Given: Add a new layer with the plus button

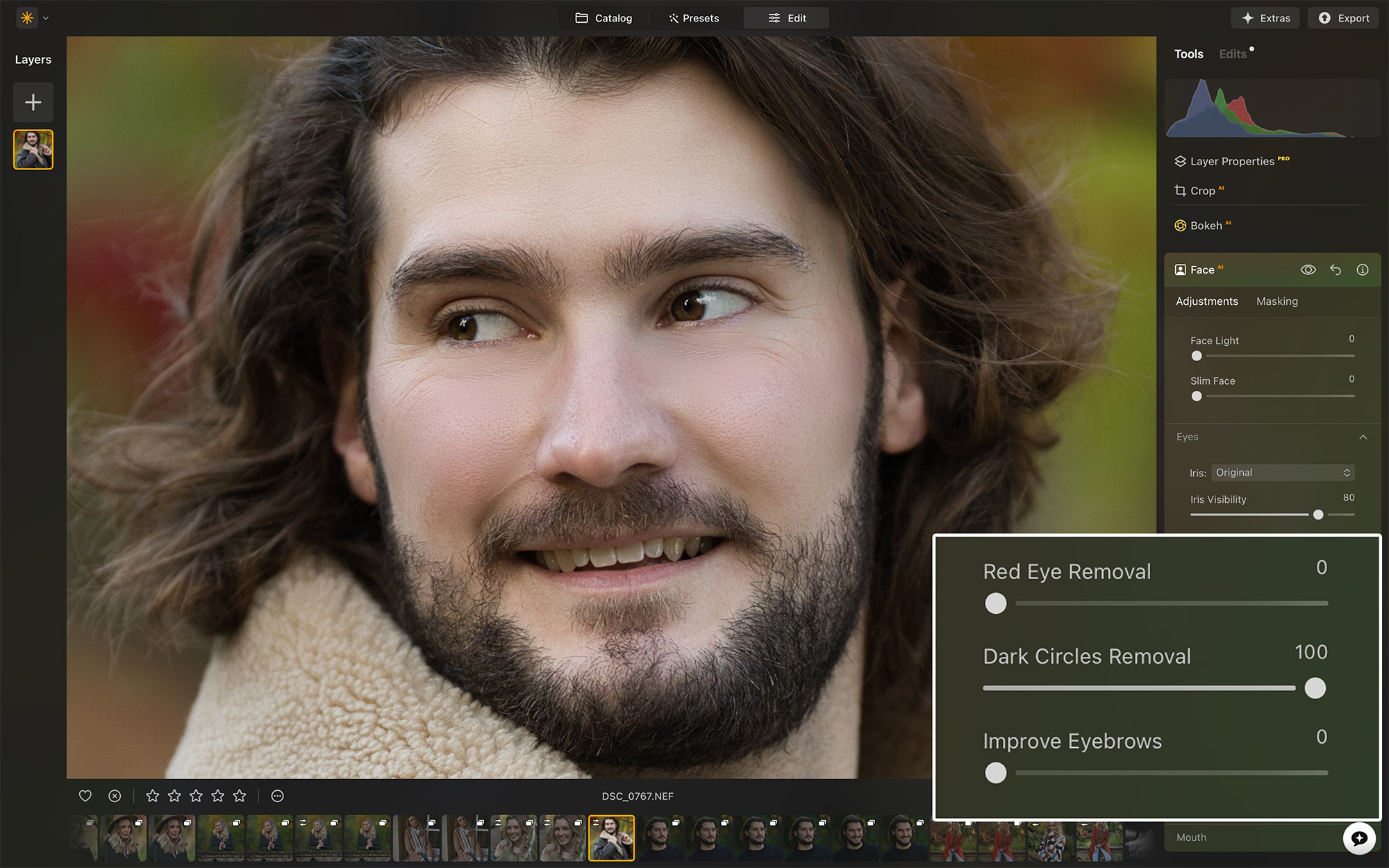Looking at the screenshot, I should click(x=33, y=102).
